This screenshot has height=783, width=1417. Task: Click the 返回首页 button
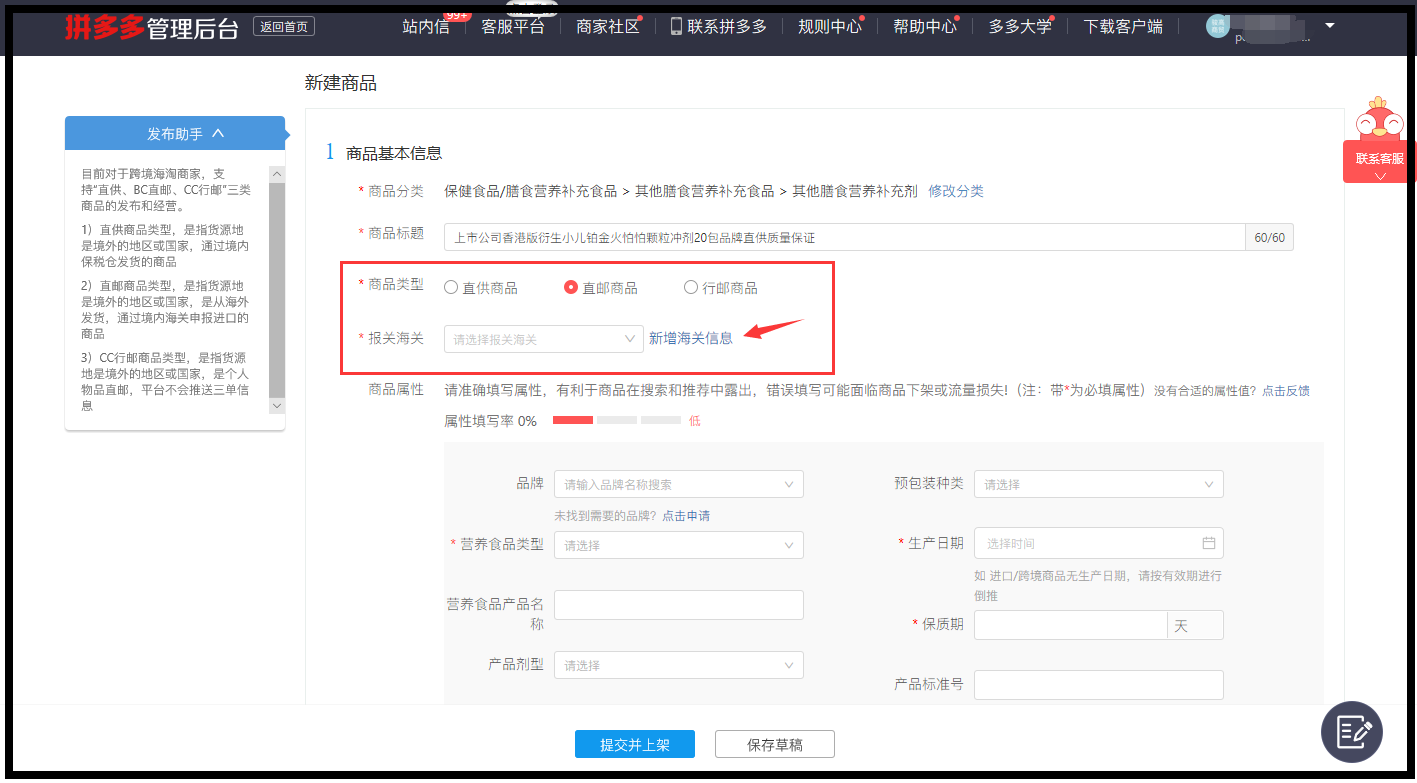[x=284, y=27]
